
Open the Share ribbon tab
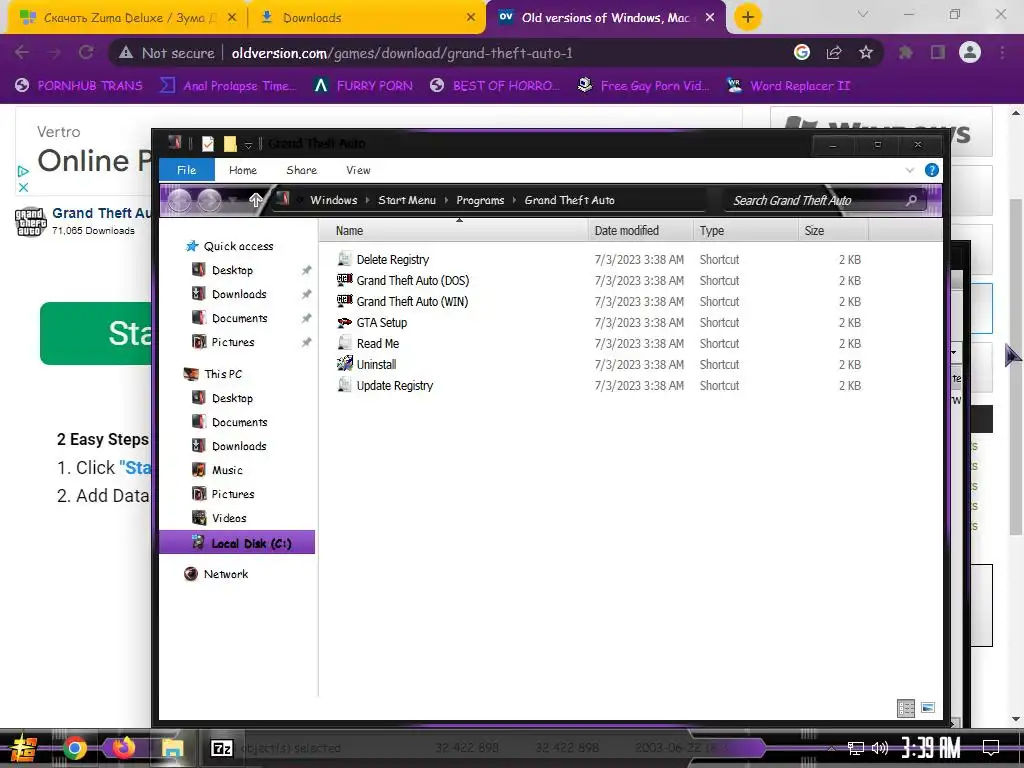(301, 170)
